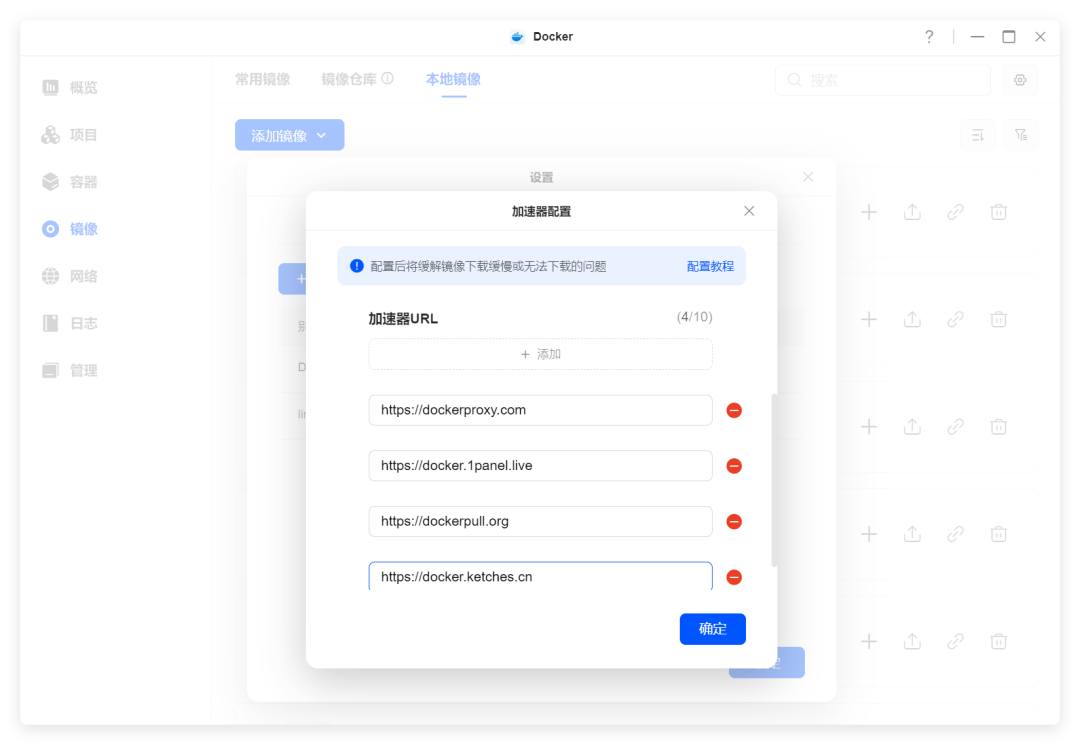This screenshot has width=1080, height=745.
Task: Switch to the 常用镜像 tab
Action: coord(262,79)
